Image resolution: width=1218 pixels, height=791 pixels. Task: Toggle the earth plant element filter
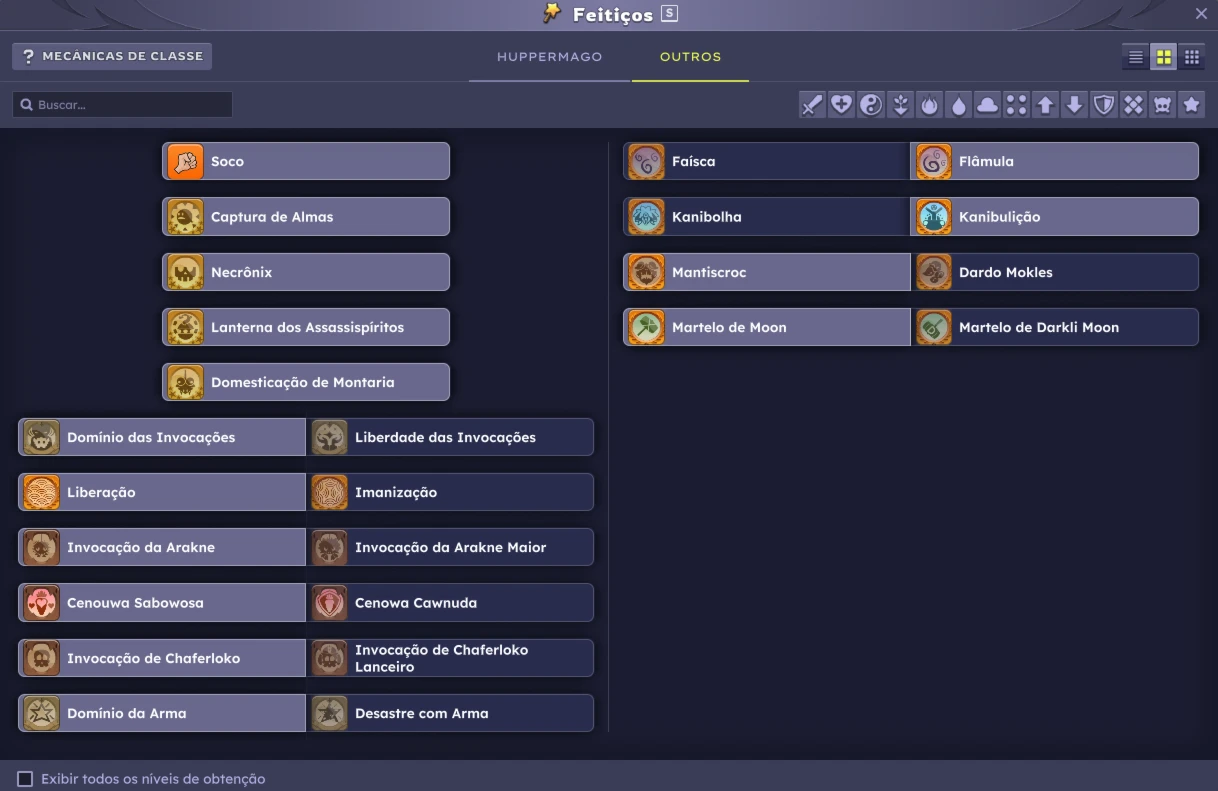click(x=900, y=105)
